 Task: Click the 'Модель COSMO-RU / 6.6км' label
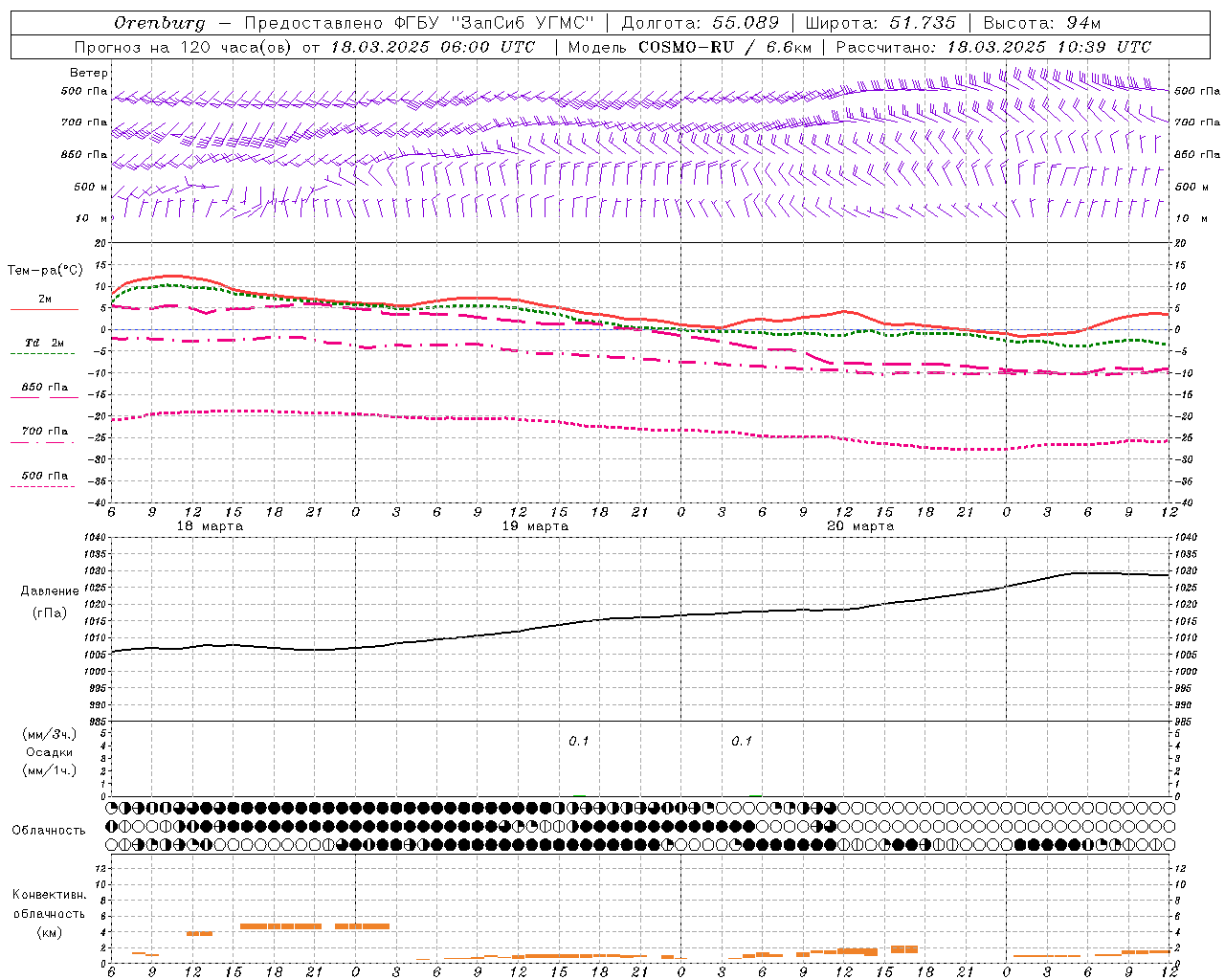pos(689,47)
